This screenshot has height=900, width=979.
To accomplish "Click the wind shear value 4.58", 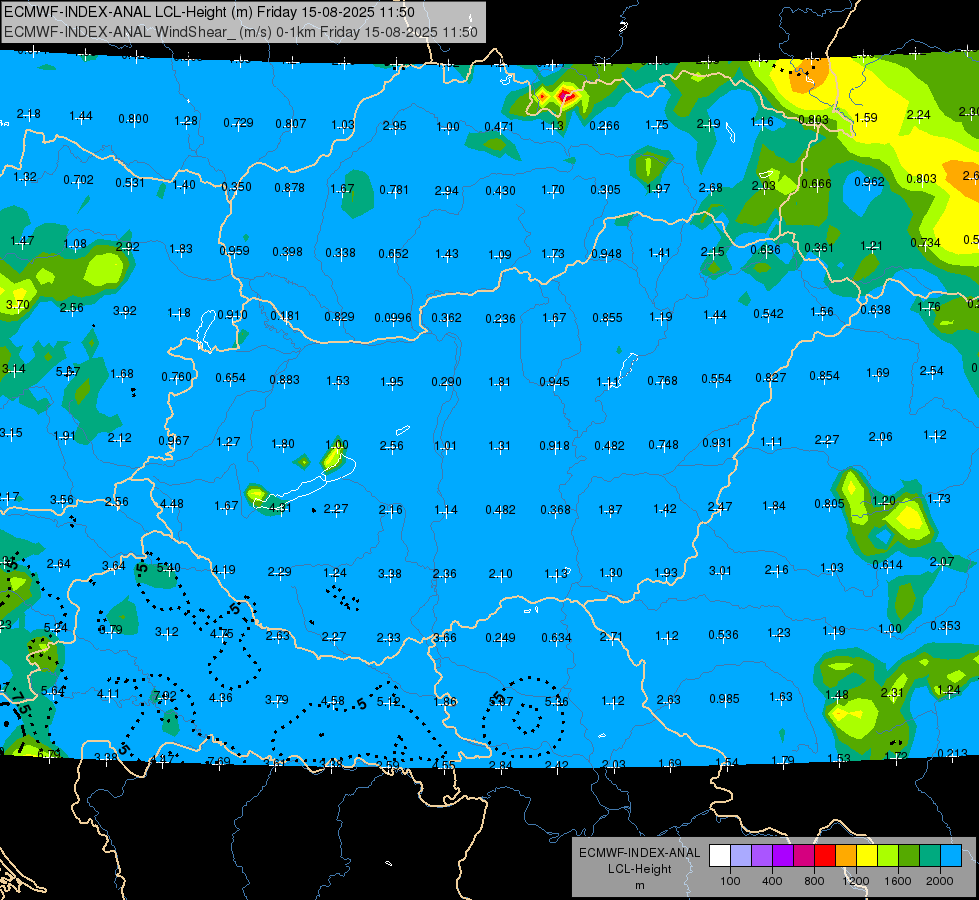I will point(333,700).
